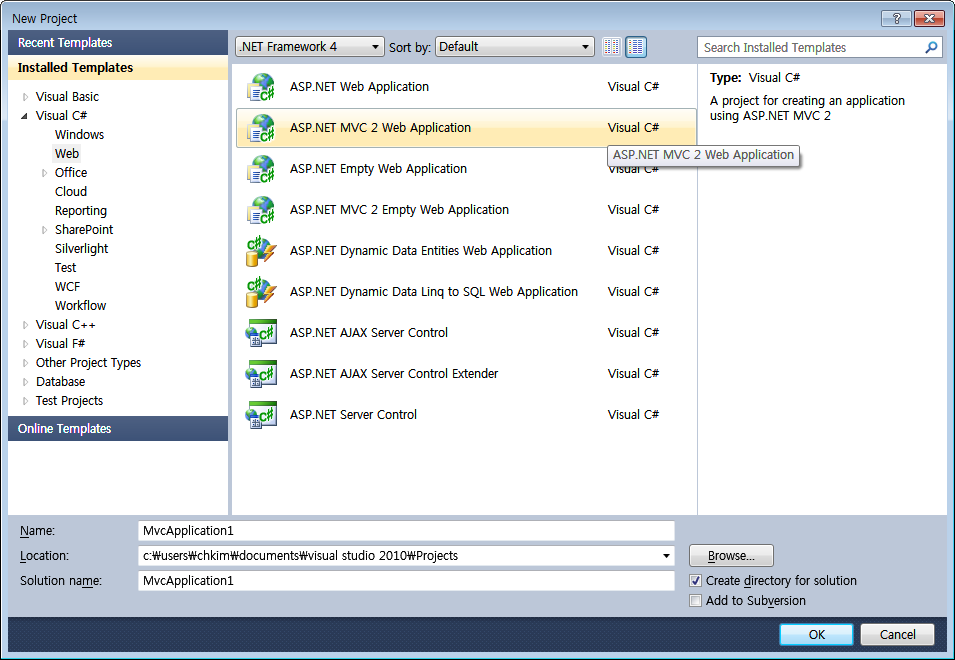Expand the SharePoint tree node
This screenshot has width=955, height=660.
pos(44,230)
